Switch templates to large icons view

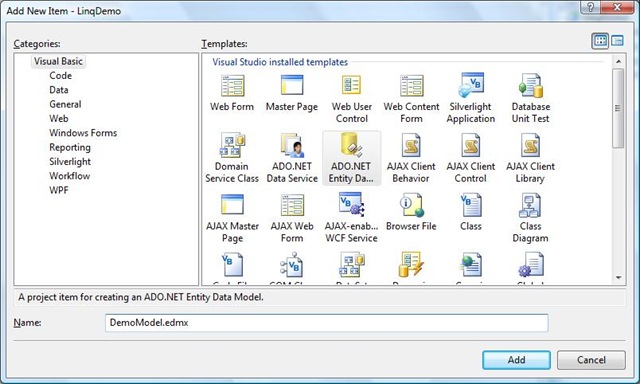[x=600, y=41]
